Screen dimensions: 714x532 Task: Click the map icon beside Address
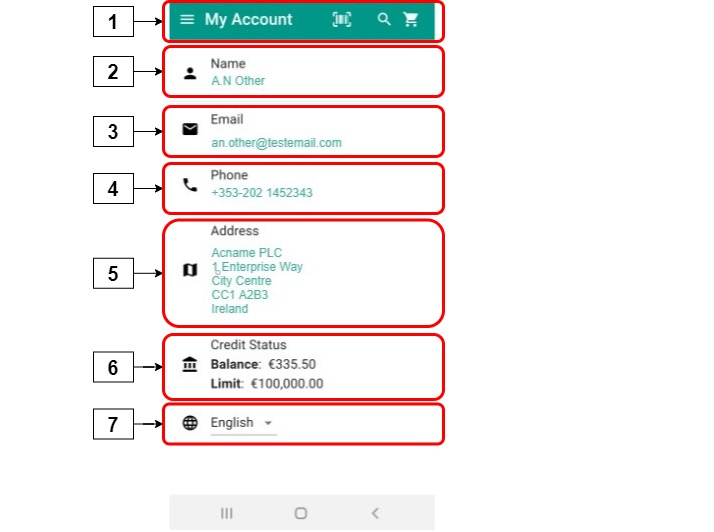click(x=190, y=270)
